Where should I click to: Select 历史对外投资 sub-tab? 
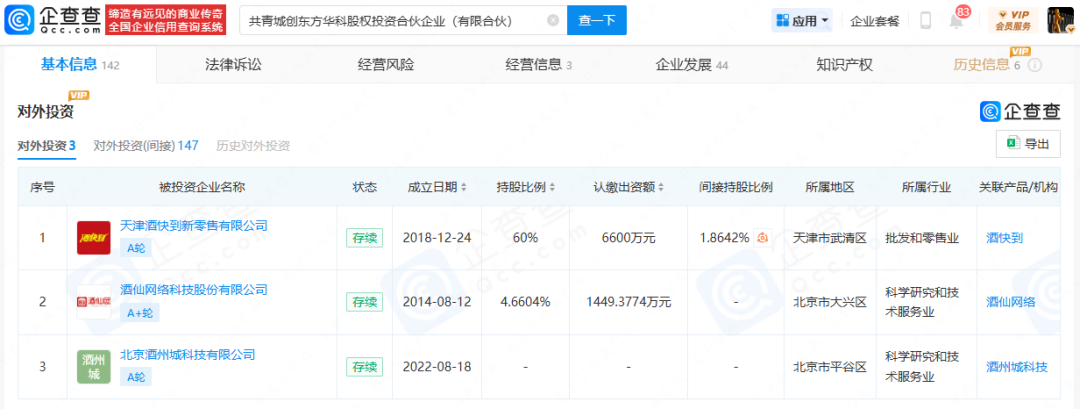click(x=253, y=146)
